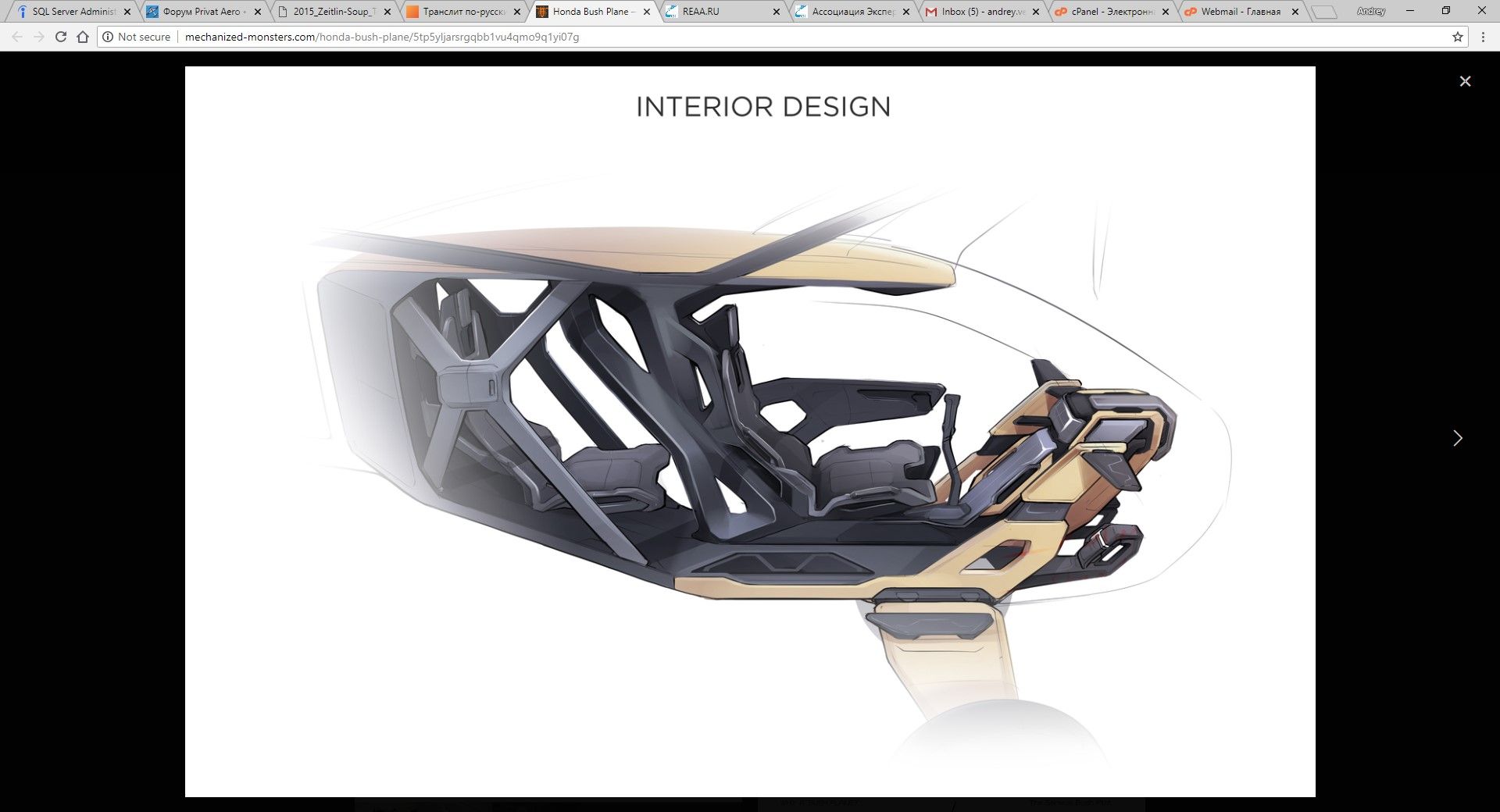Bookmark this page with the star
This screenshot has height=812, width=1500.
pos(1457,37)
